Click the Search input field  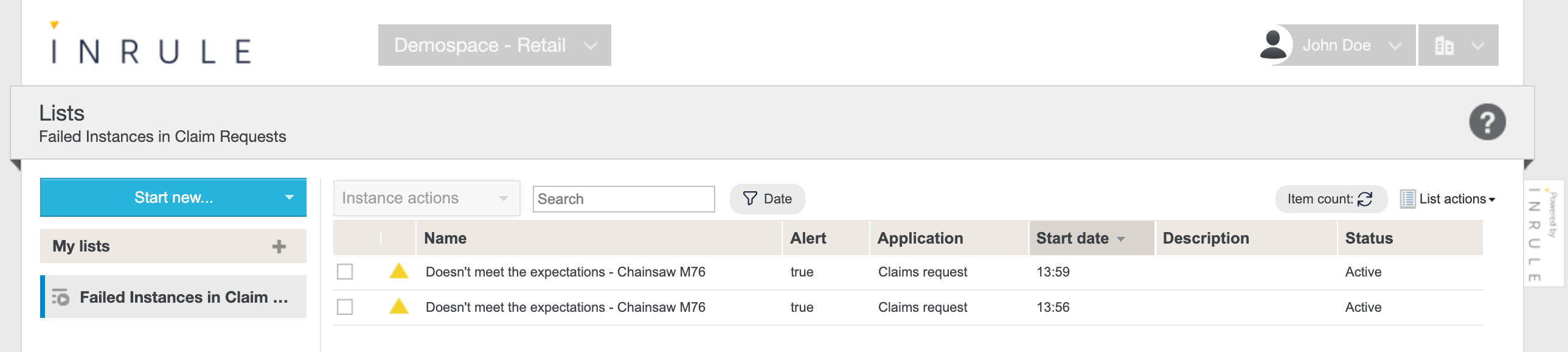pyautogui.click(x=623, y=199)
